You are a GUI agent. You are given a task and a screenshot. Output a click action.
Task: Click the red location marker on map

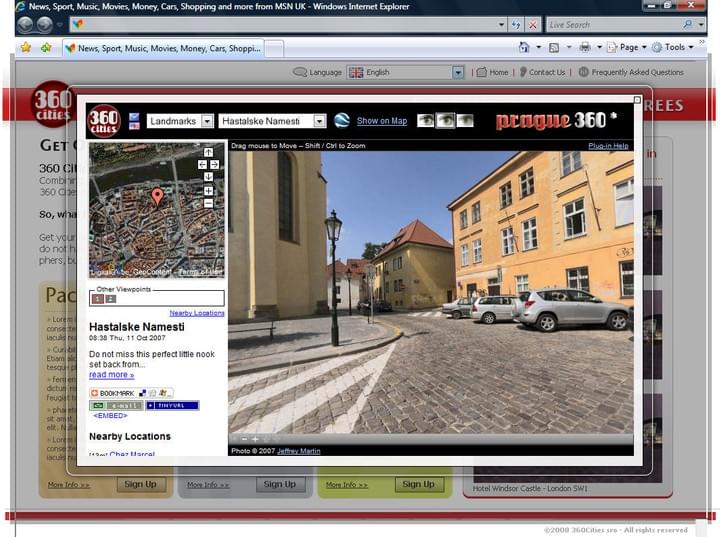(x=157, y=197)
